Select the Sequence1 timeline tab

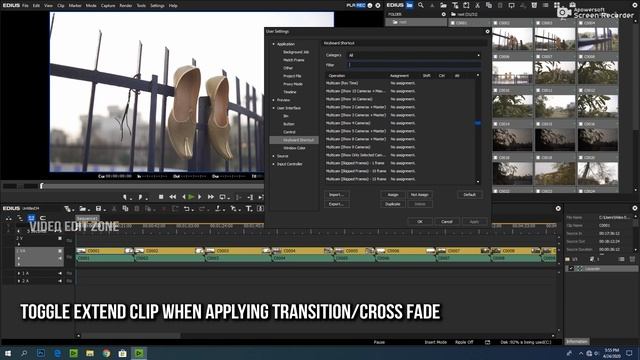[x=87, y=219]
